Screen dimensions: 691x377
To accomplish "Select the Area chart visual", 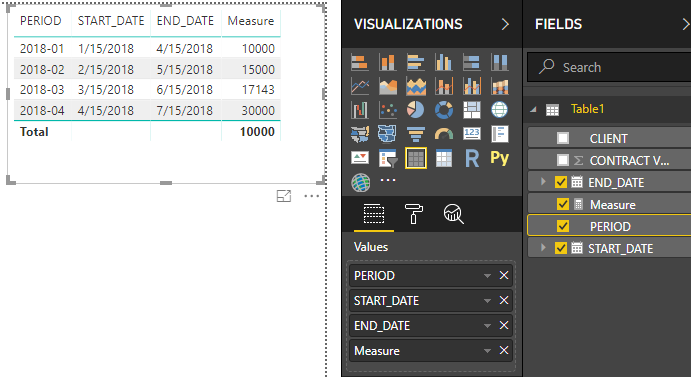I will coord(387,86).
